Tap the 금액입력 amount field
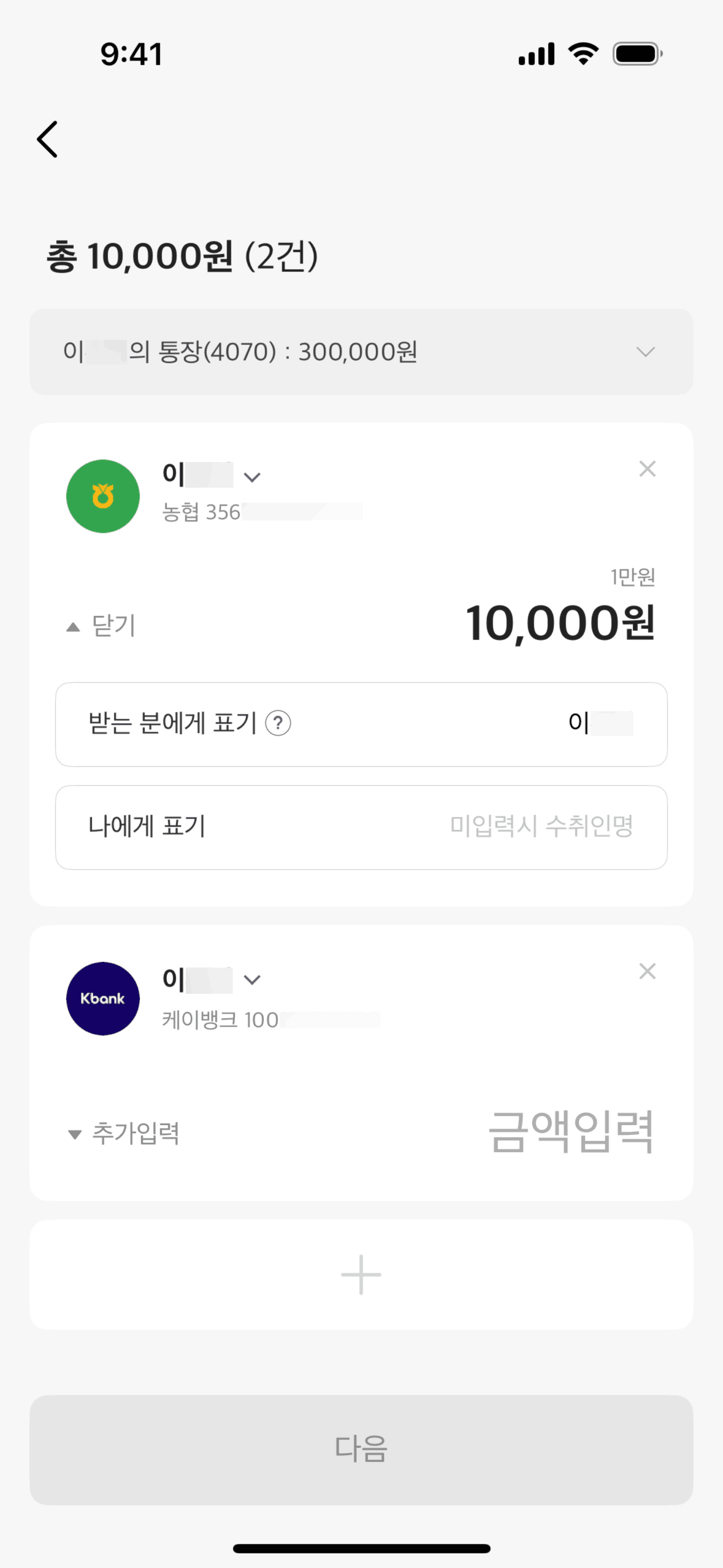 (570, 1132)
